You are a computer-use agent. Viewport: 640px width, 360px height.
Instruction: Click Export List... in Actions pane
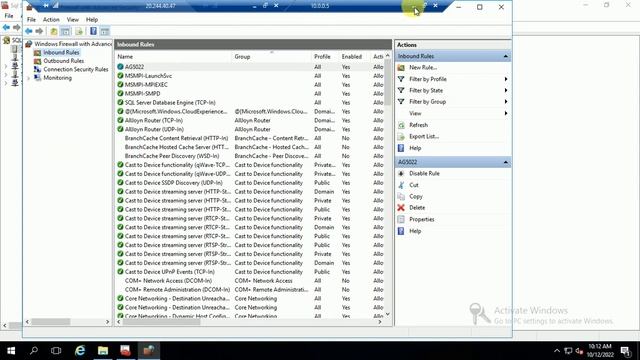(x=424, y=136)
